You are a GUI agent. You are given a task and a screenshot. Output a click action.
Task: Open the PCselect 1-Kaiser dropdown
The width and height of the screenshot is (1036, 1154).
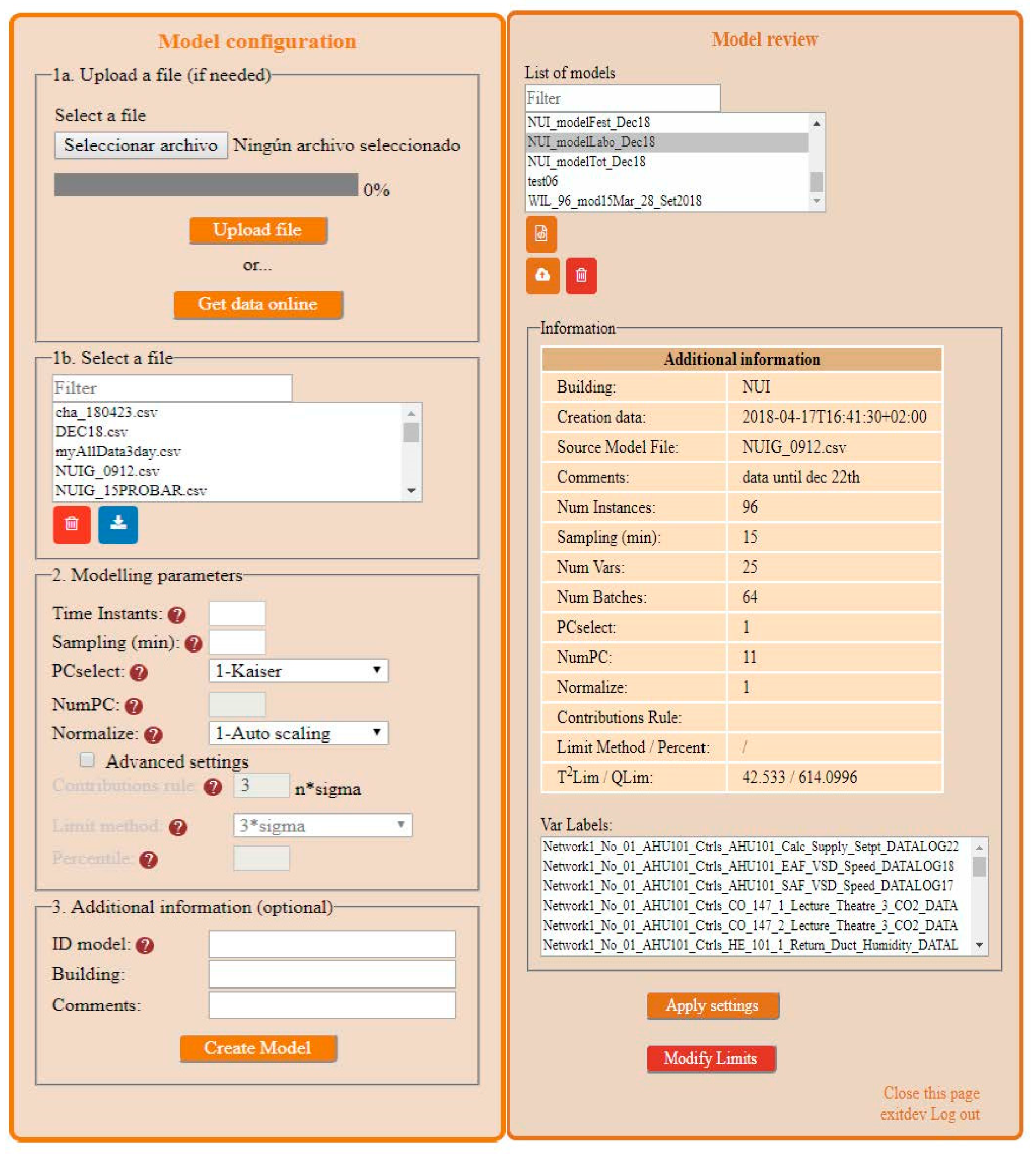pyautogui.click(x=298, y=671)
